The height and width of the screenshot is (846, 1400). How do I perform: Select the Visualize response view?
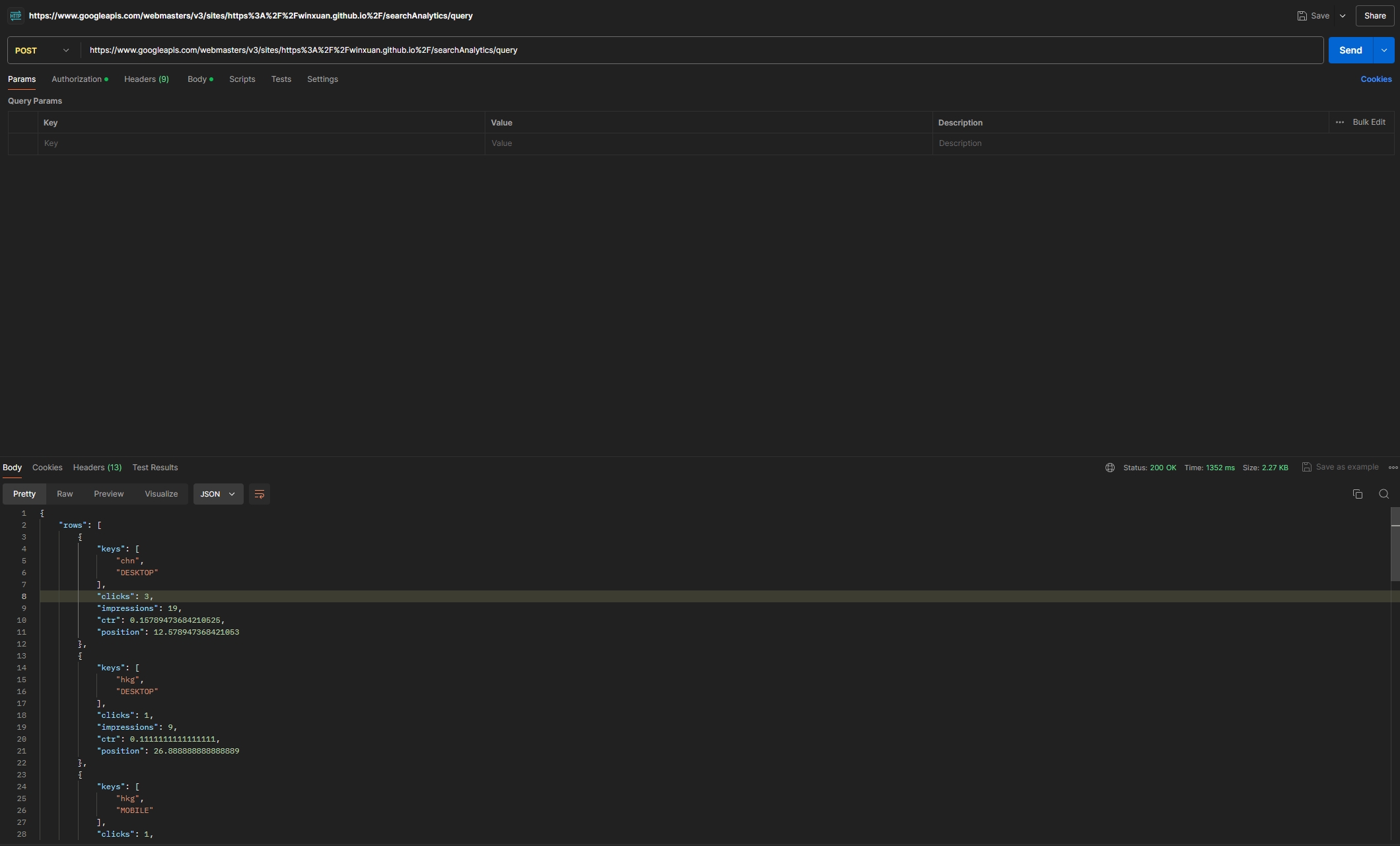point(161,494)
